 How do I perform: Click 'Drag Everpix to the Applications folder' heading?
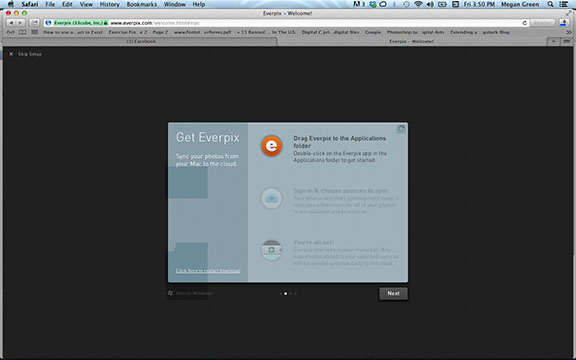click(339, 142)
